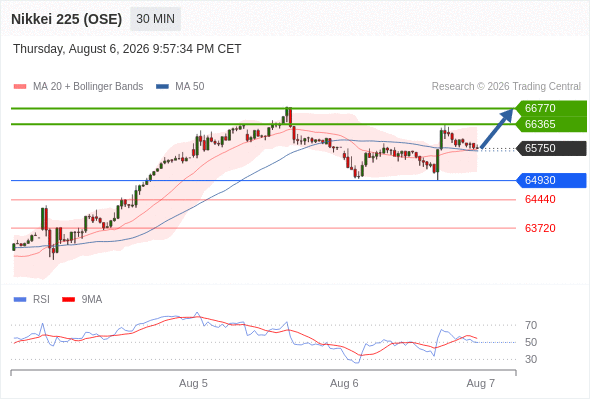Click the blue upward trend arrow

pos(497,128)
